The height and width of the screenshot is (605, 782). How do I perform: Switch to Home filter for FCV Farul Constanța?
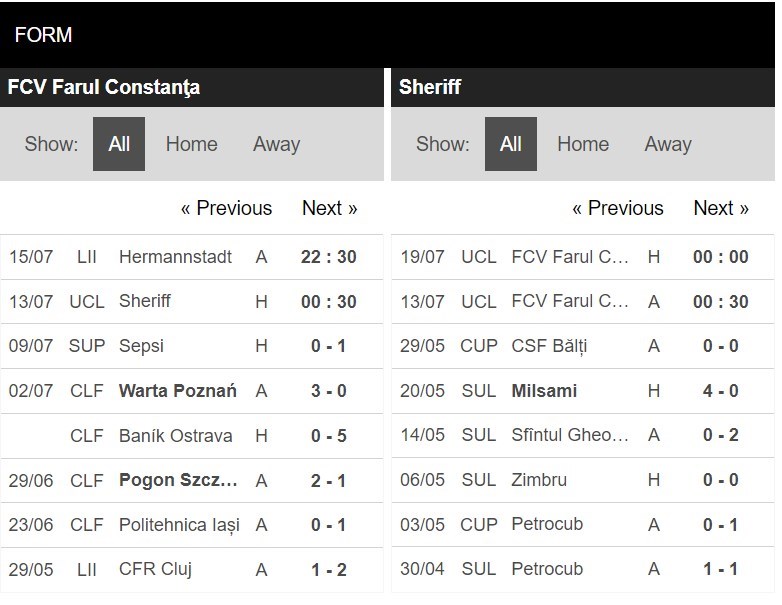coord(192,144)
